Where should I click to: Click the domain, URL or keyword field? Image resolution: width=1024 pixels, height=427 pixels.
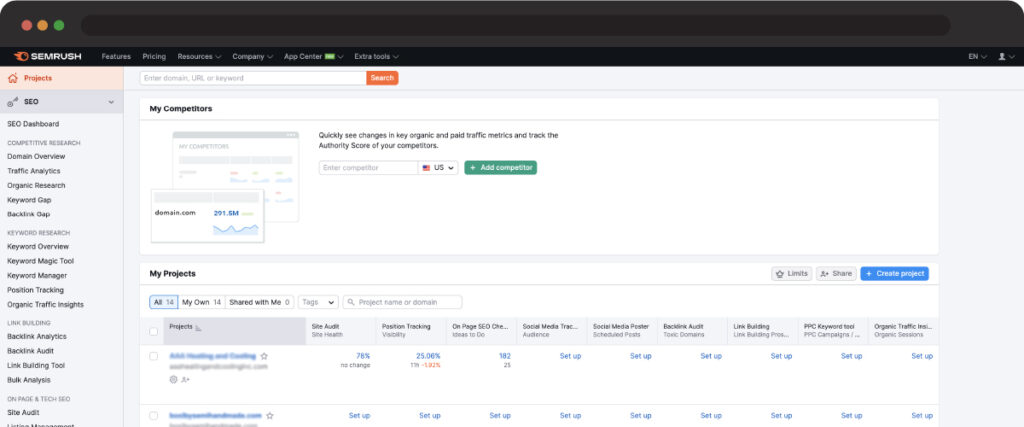tap(253, 78)
